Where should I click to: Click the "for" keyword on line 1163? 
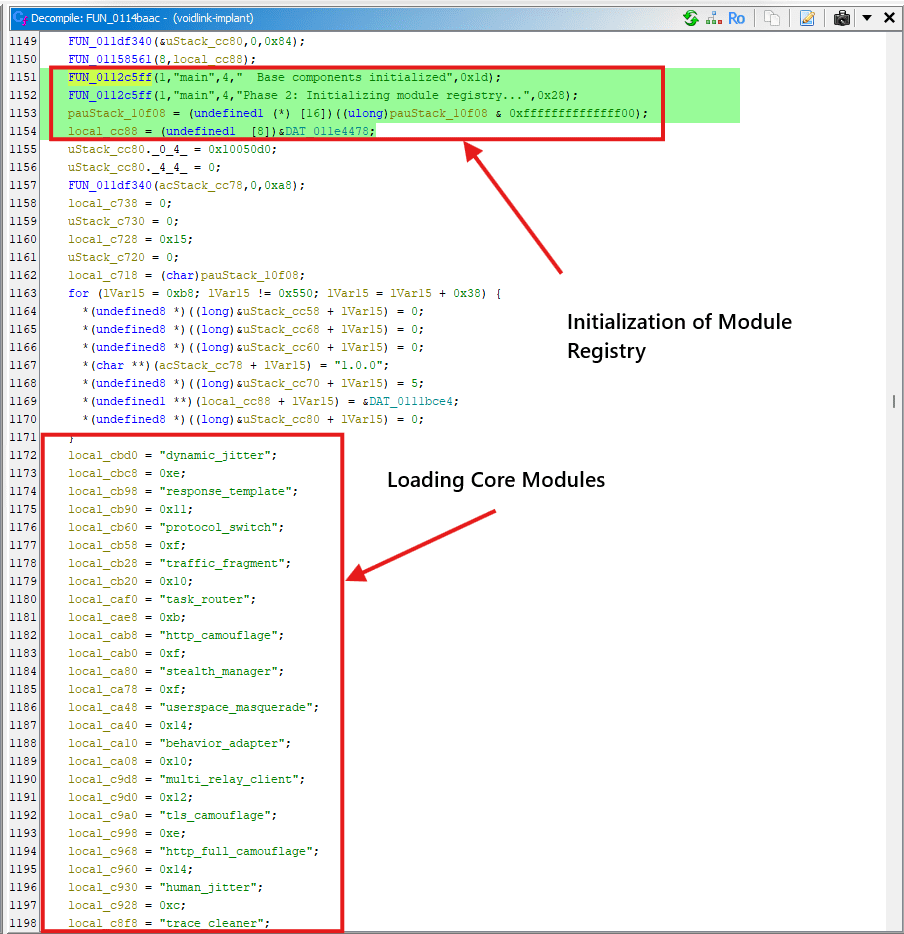(x=78, y=293)
